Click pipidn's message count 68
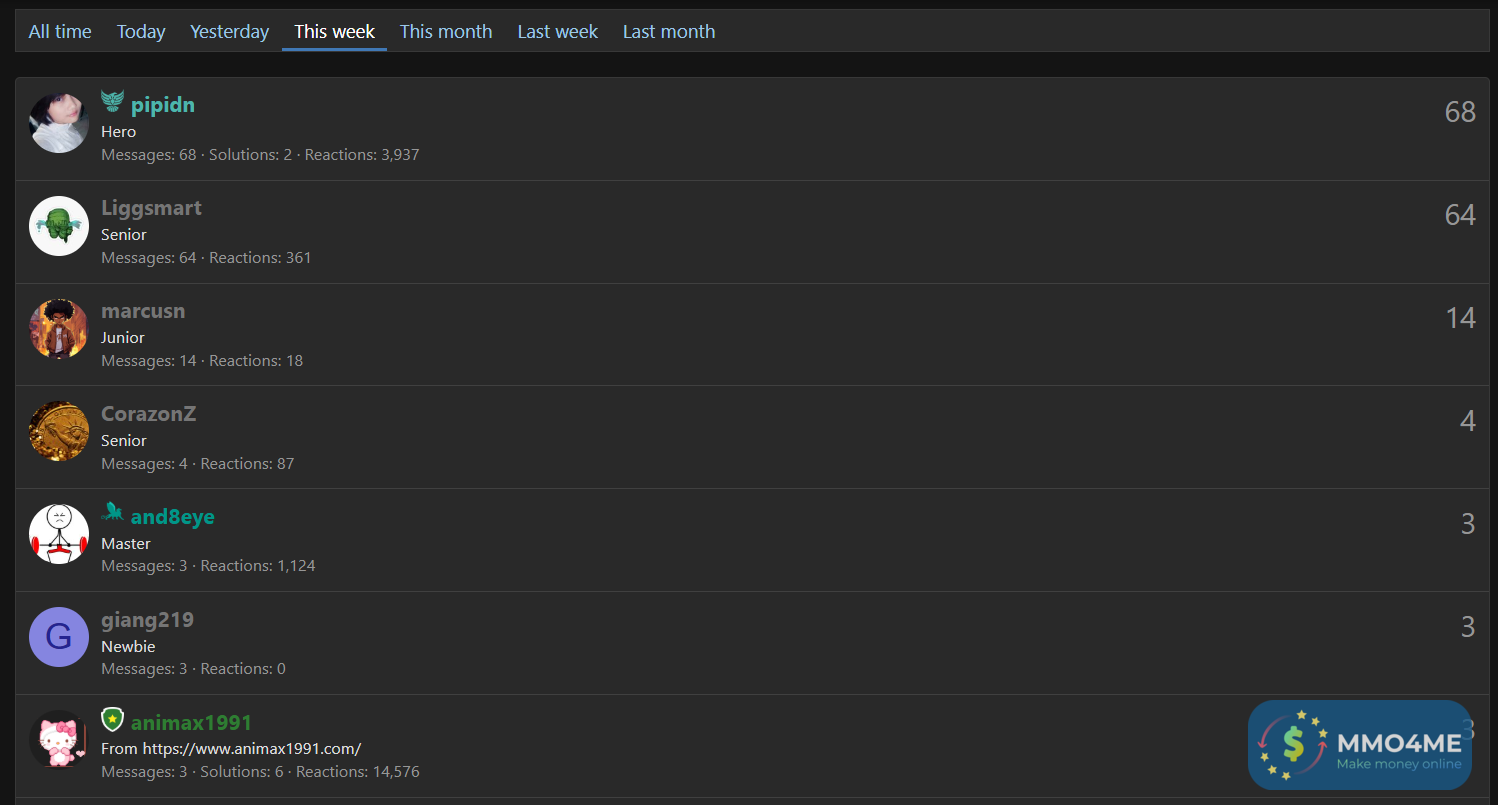The height and width of the screenshot is (805, 1498). [1460, 112]
